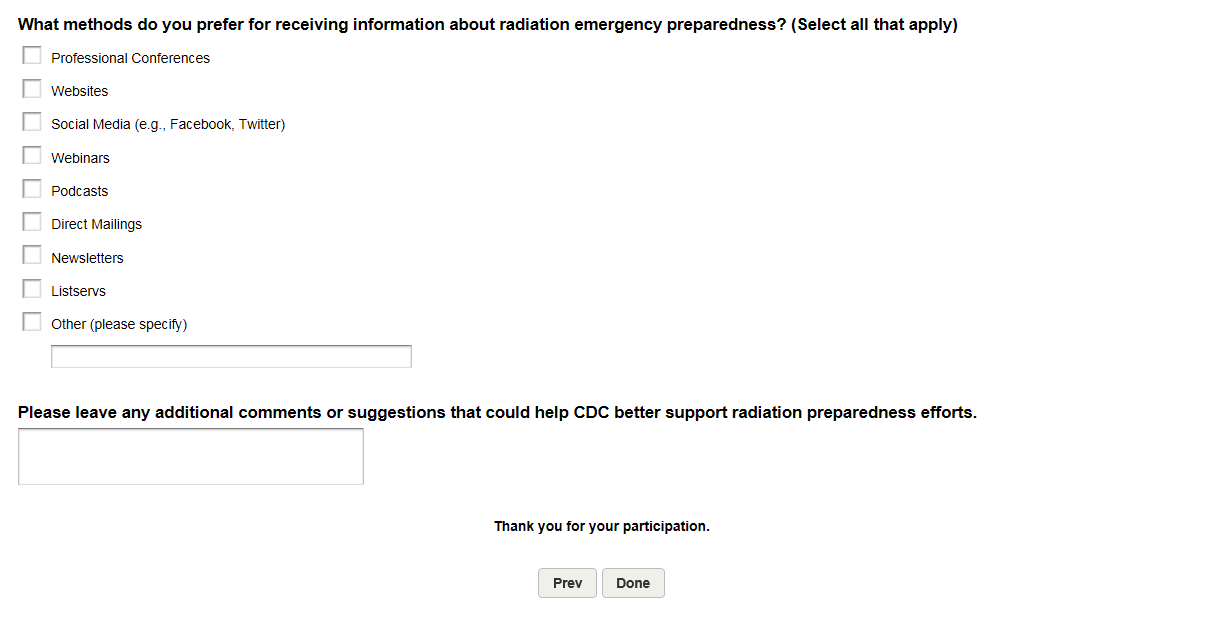The width and height of the screenshot is (1206, 627).
Task: Check the Listservs checkbox
Action: [32, 289]
